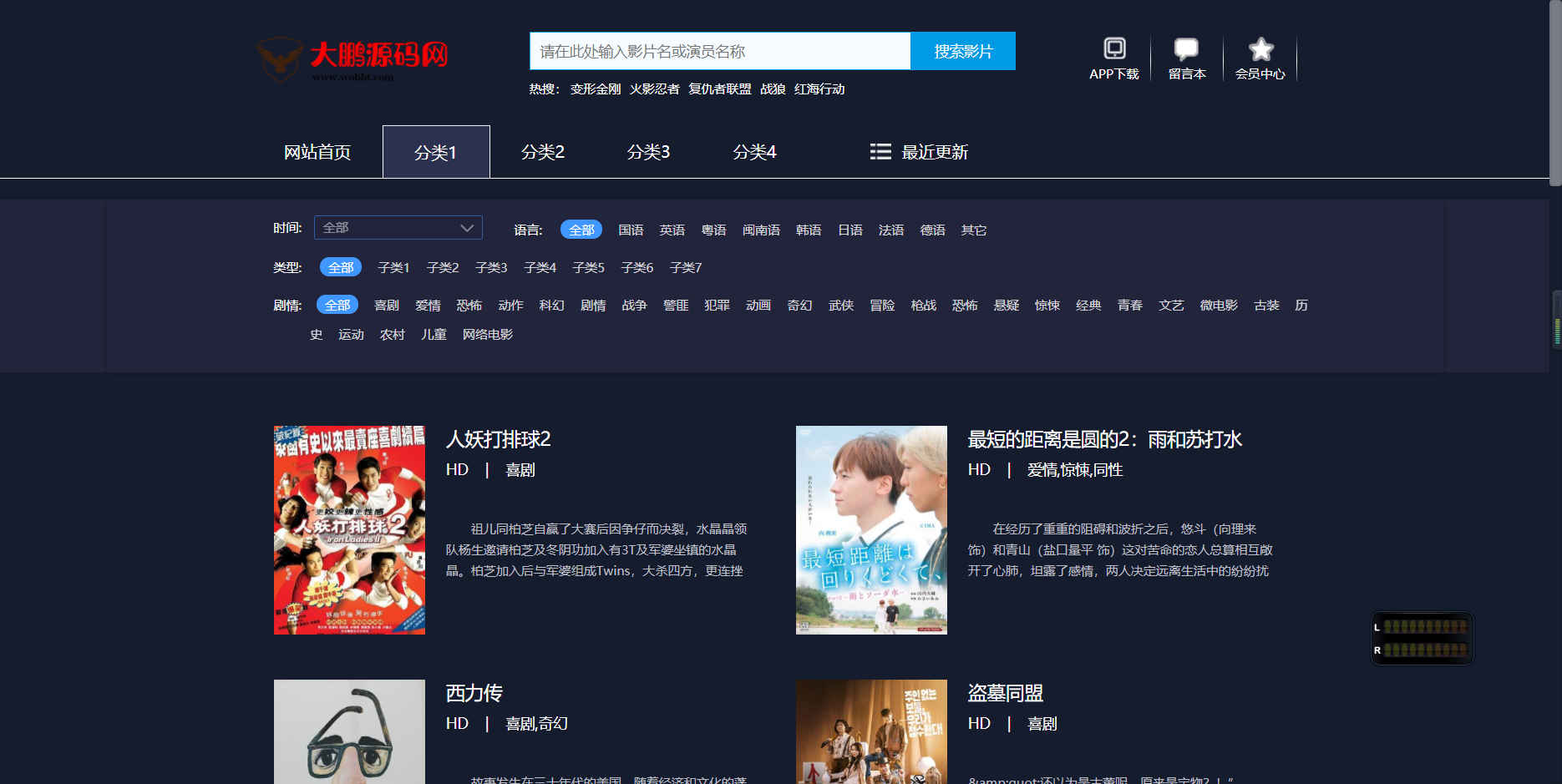1562x784 pixels.
Task: Click the page vertical scrollbar thumb
Action: pos(1554,92)
